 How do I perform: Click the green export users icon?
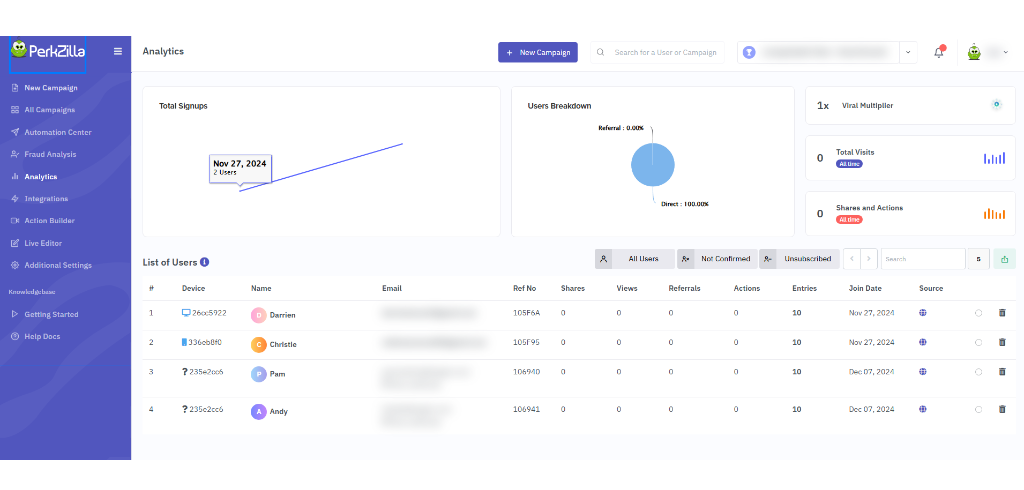pos(1003,259)
